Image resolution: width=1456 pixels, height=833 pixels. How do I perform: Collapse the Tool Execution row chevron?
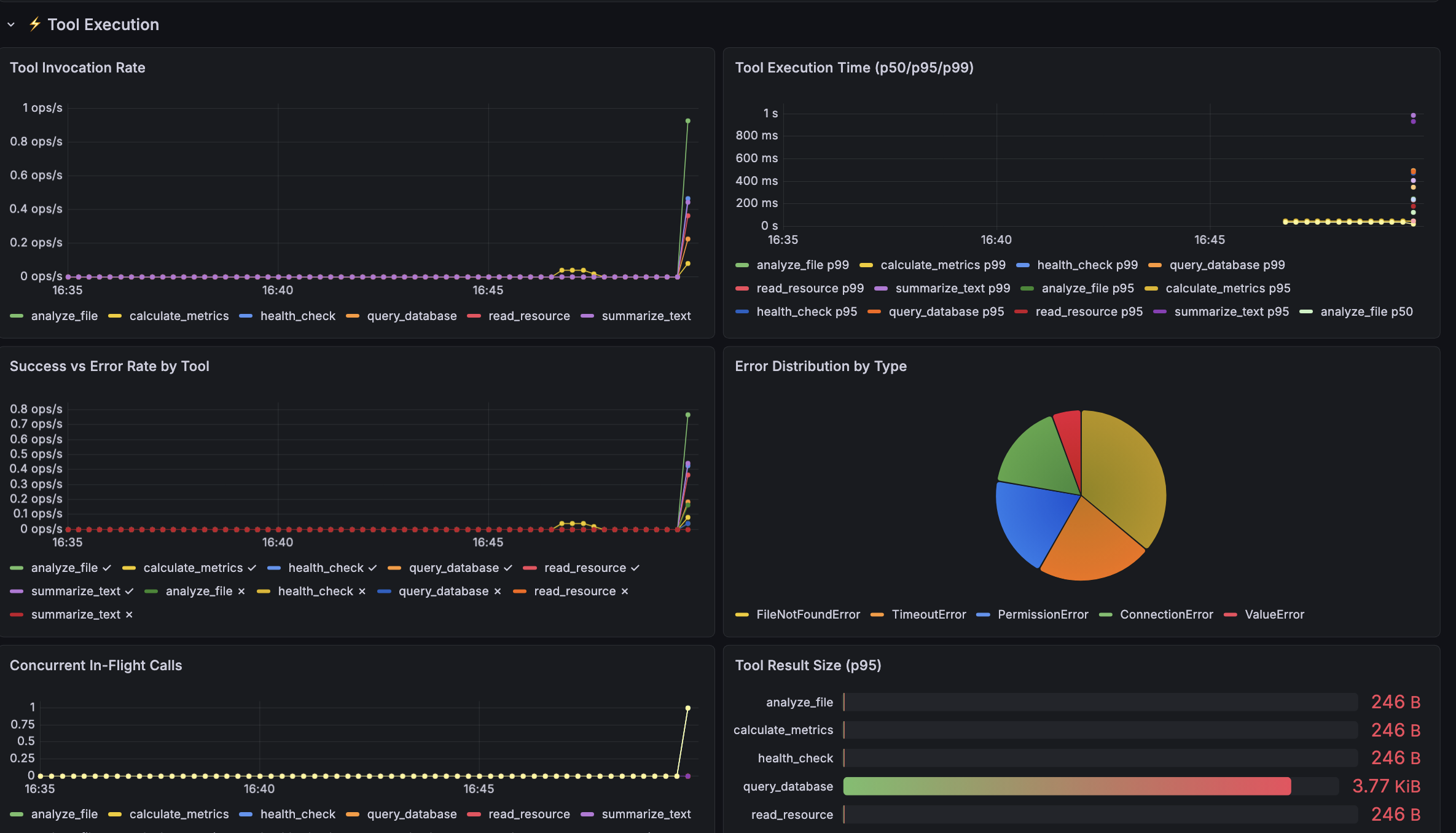[x=11, y=25]
